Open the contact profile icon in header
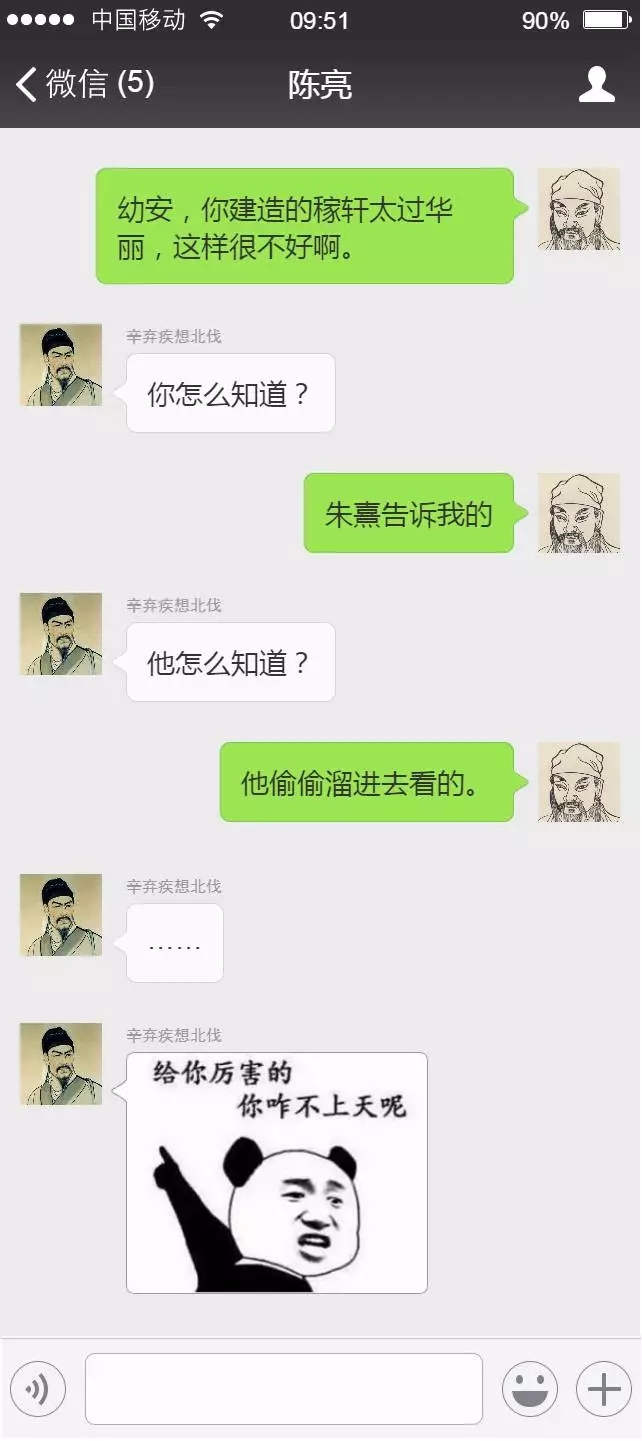The height and width of the screenshot is (1441, 642). 596,85
